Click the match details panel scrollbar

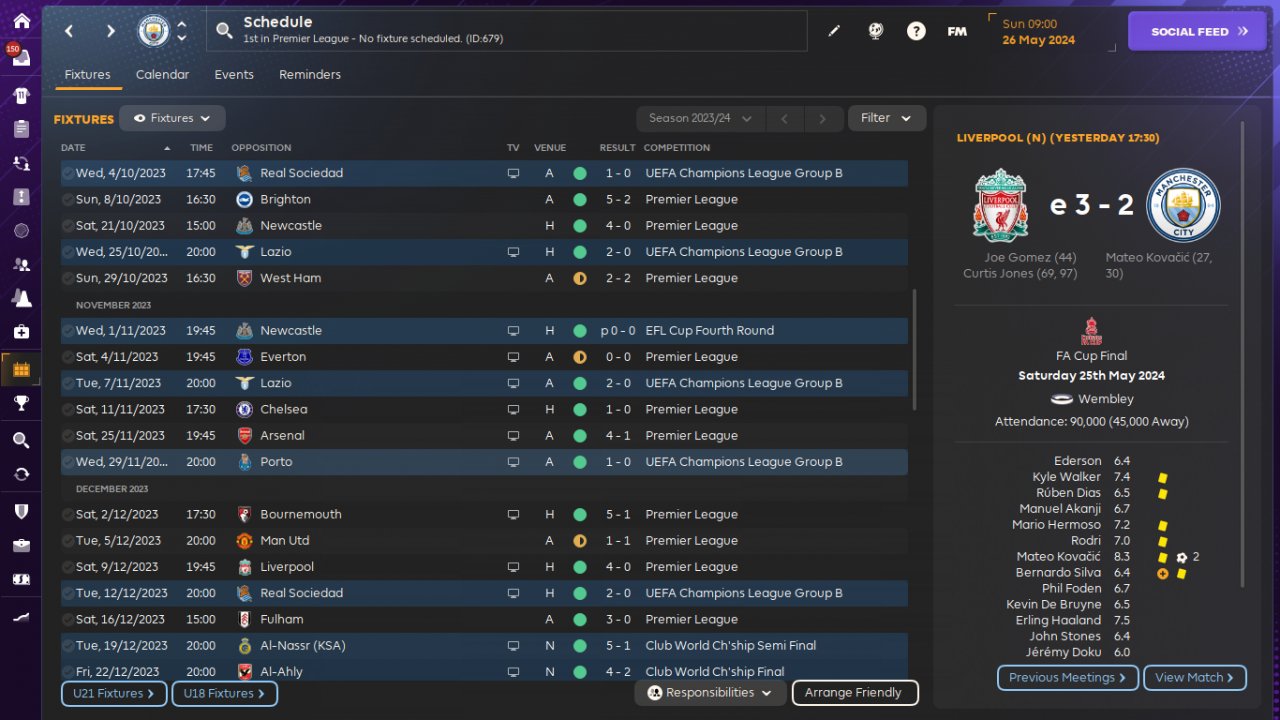coord(1243,355)
